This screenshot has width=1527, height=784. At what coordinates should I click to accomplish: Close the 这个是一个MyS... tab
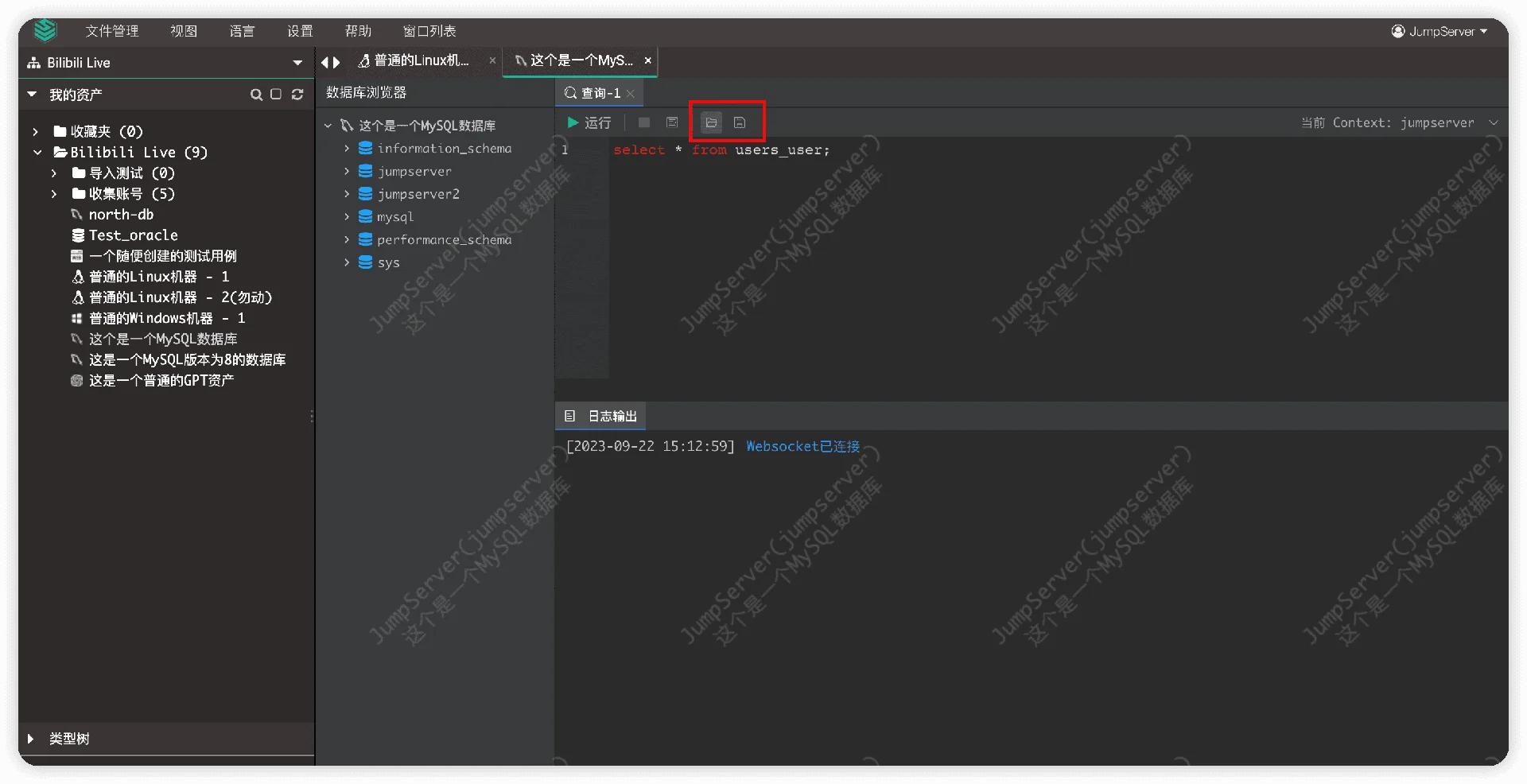[647, 60]
